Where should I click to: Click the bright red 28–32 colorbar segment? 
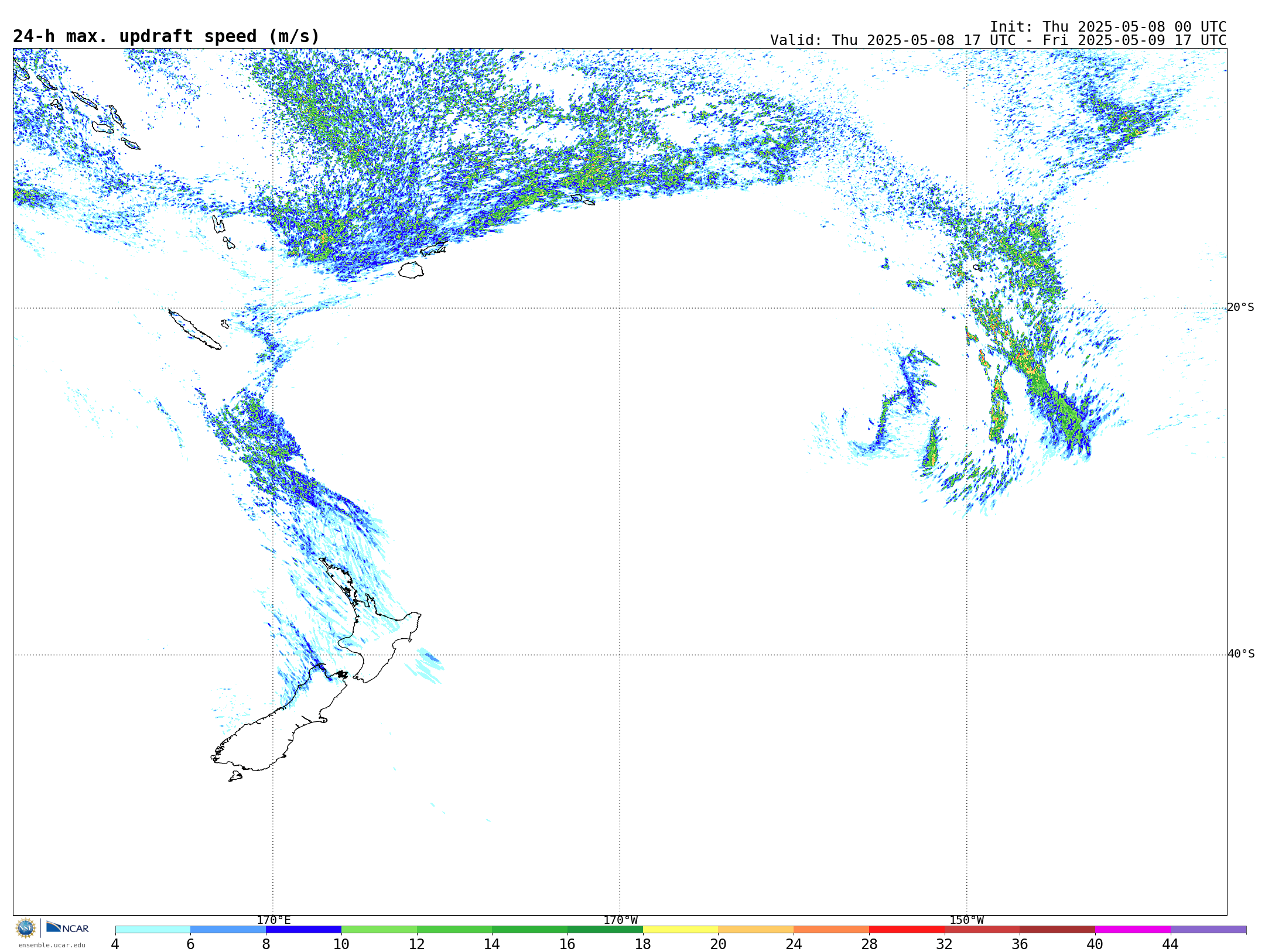pyautogui.click(x=907, y=929)
